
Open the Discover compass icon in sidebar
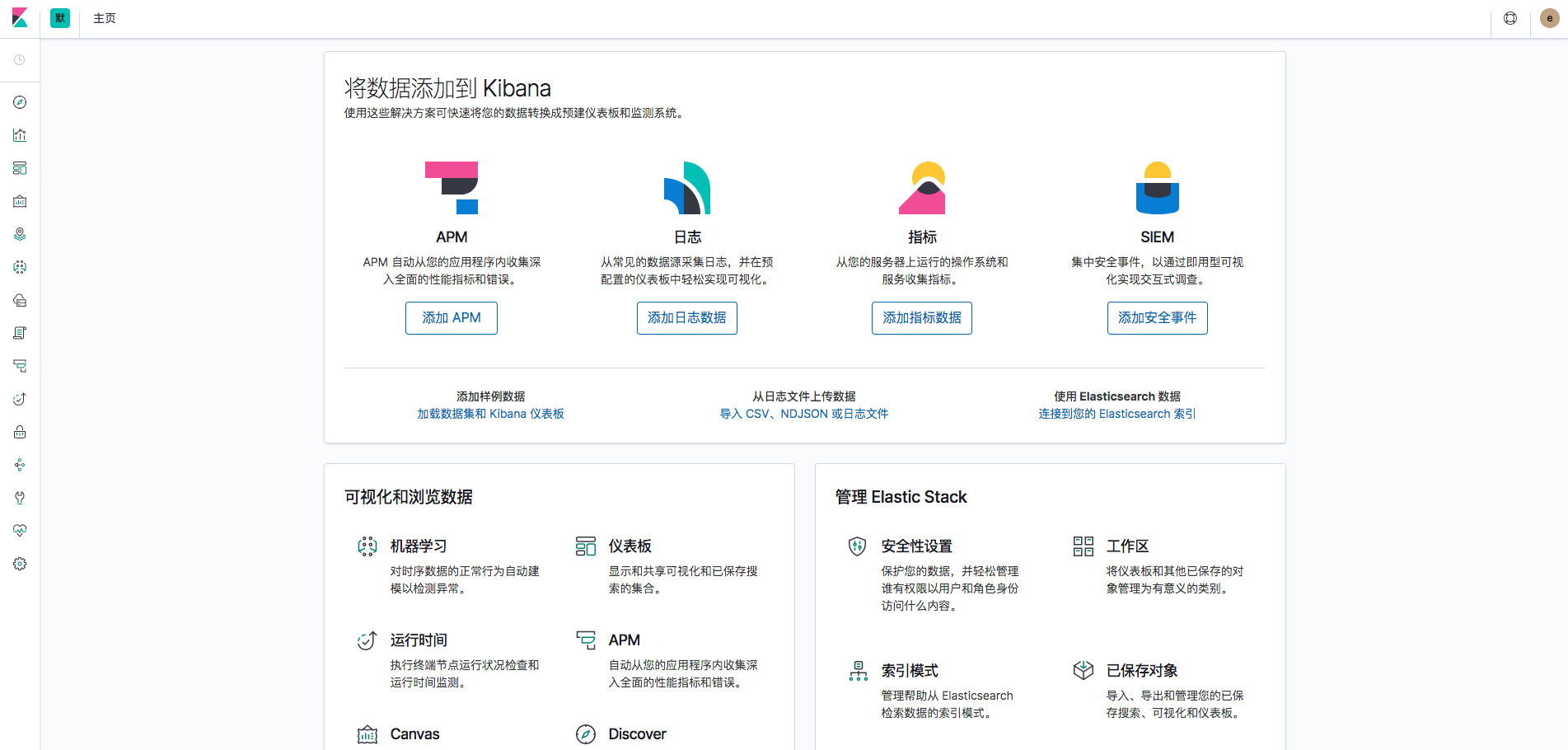[20, 102]
